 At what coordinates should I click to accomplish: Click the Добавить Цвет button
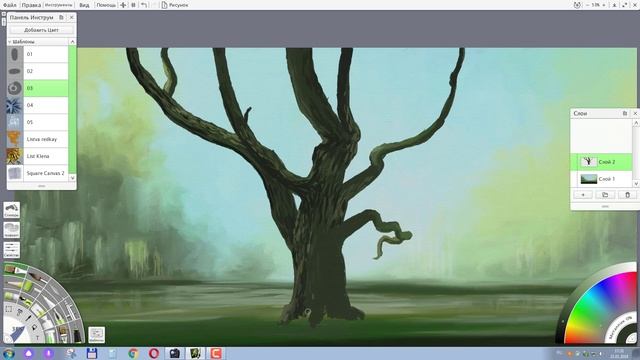coord(41,30)
